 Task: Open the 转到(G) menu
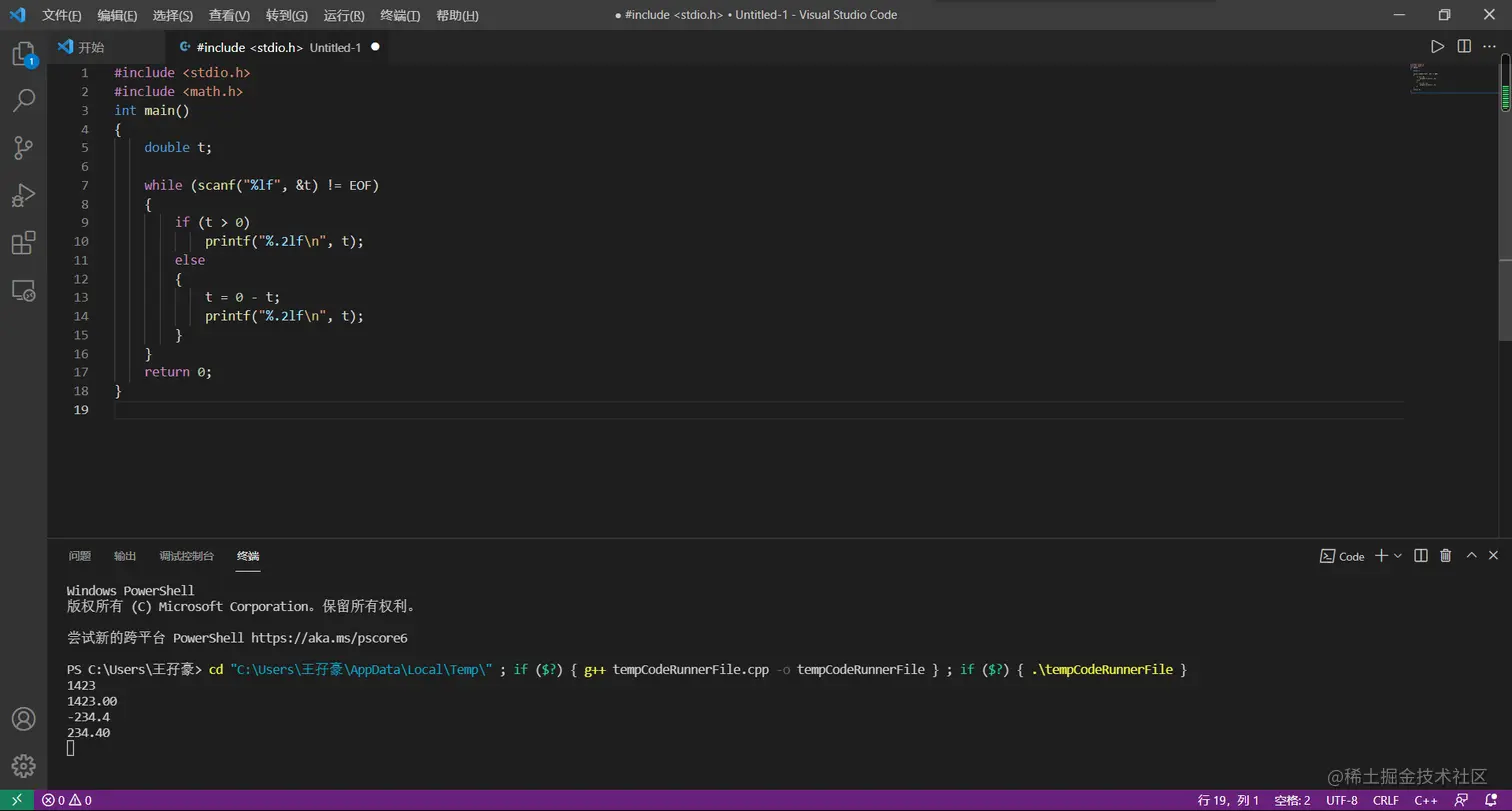287,15
